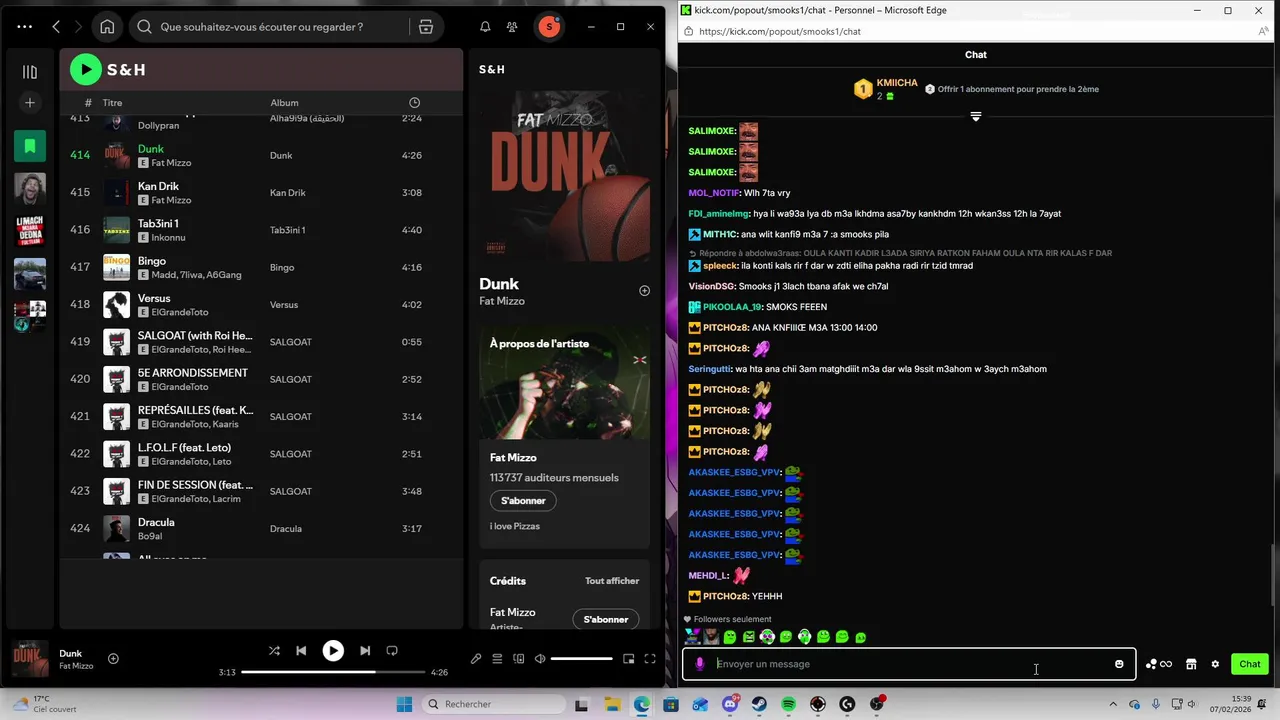The height and width of the screenshot is (720, 1280).
Task: Click the main play button in player bar
Action: (333, 650)
